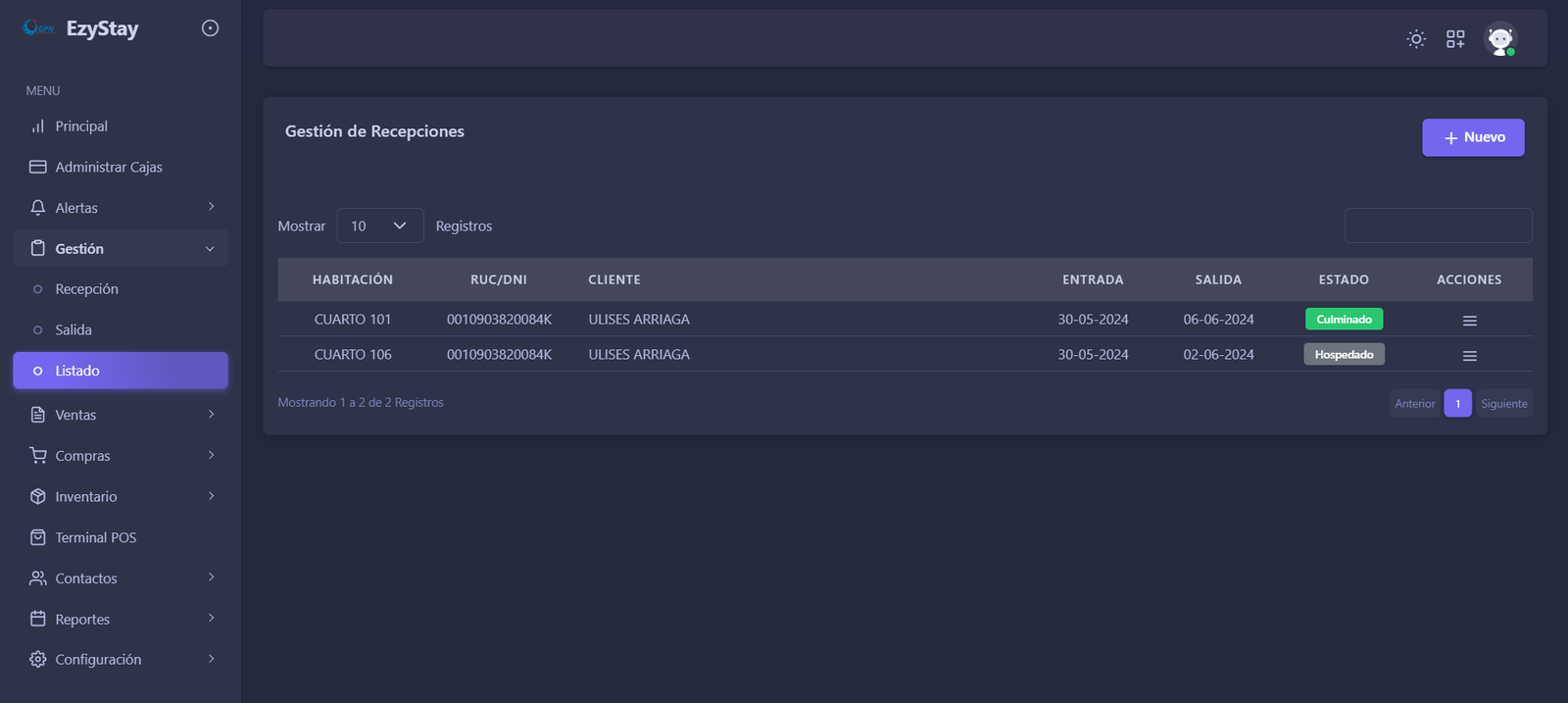The width and height of the screenshot is (1568, 703).
Task: Open the user avatar profile menu
Action: click(x=1499, y=39)
